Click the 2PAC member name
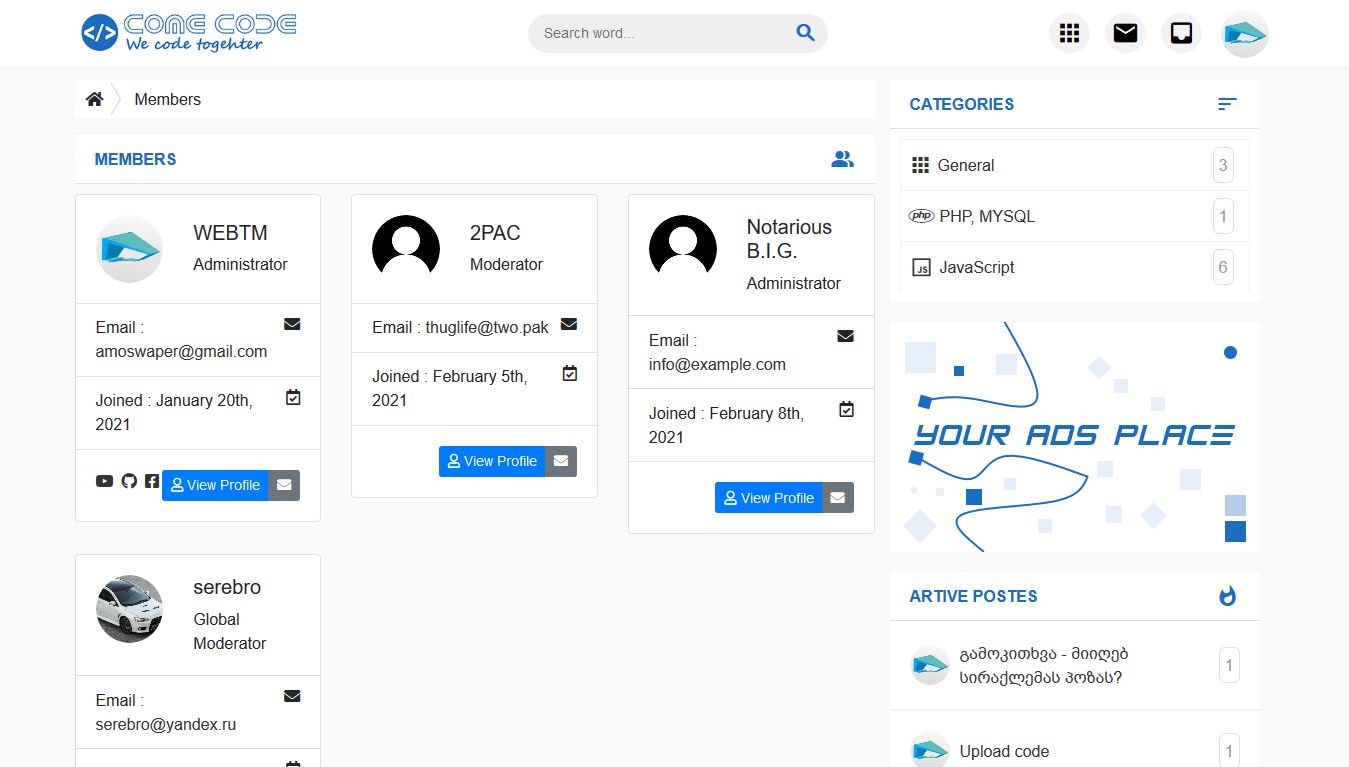The height and width of the screenshot is (767, 1349). (x=495, y=233)
